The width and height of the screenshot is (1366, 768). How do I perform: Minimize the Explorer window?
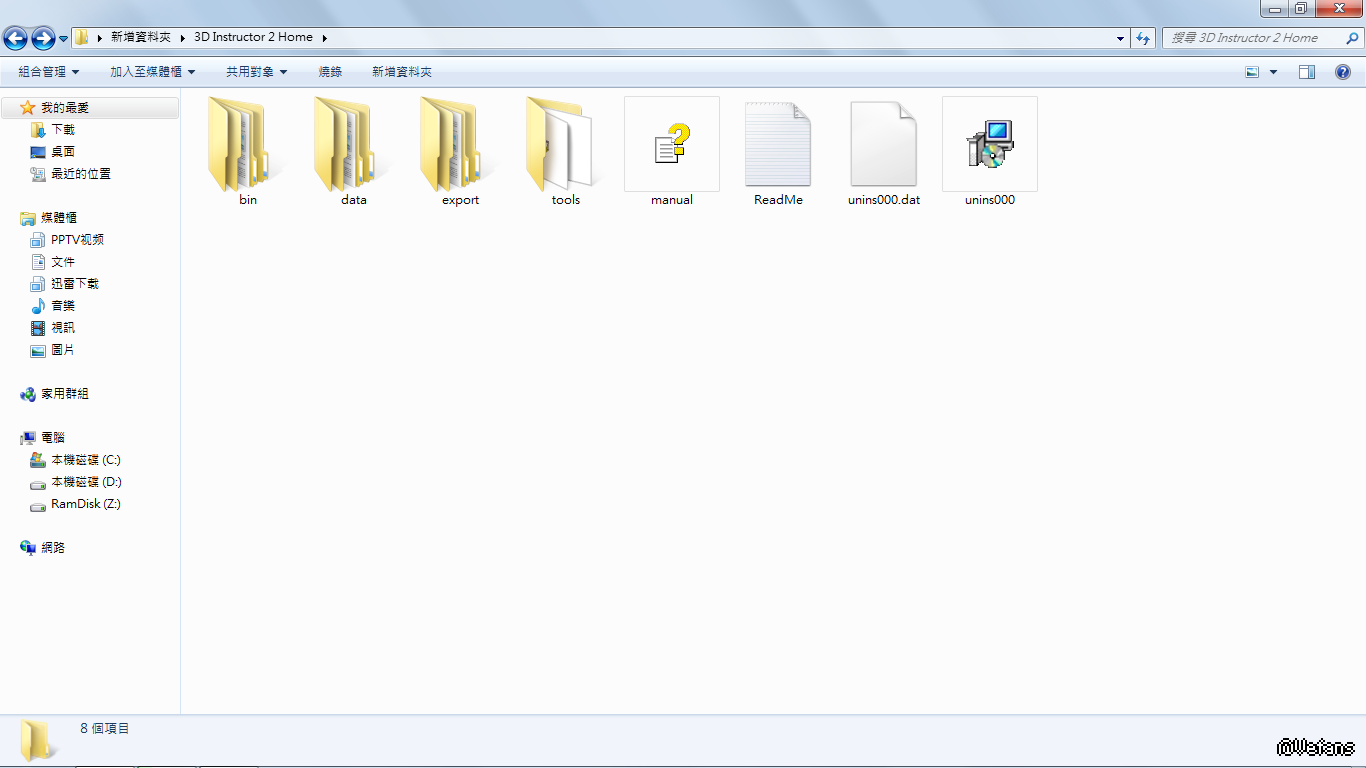[x=1275, y=8]
